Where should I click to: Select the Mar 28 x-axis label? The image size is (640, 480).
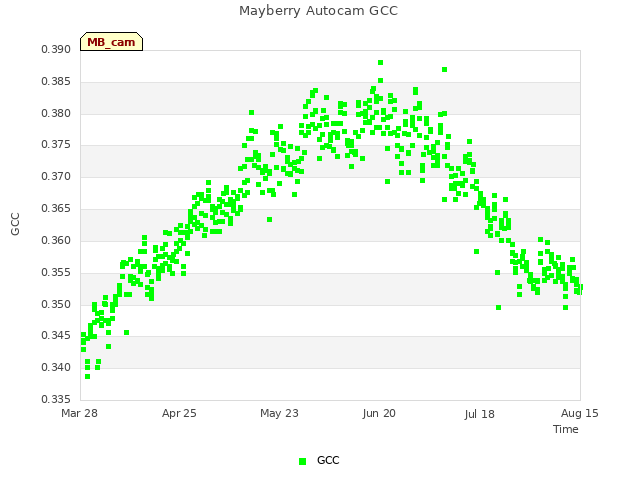(x=80, y=413)
